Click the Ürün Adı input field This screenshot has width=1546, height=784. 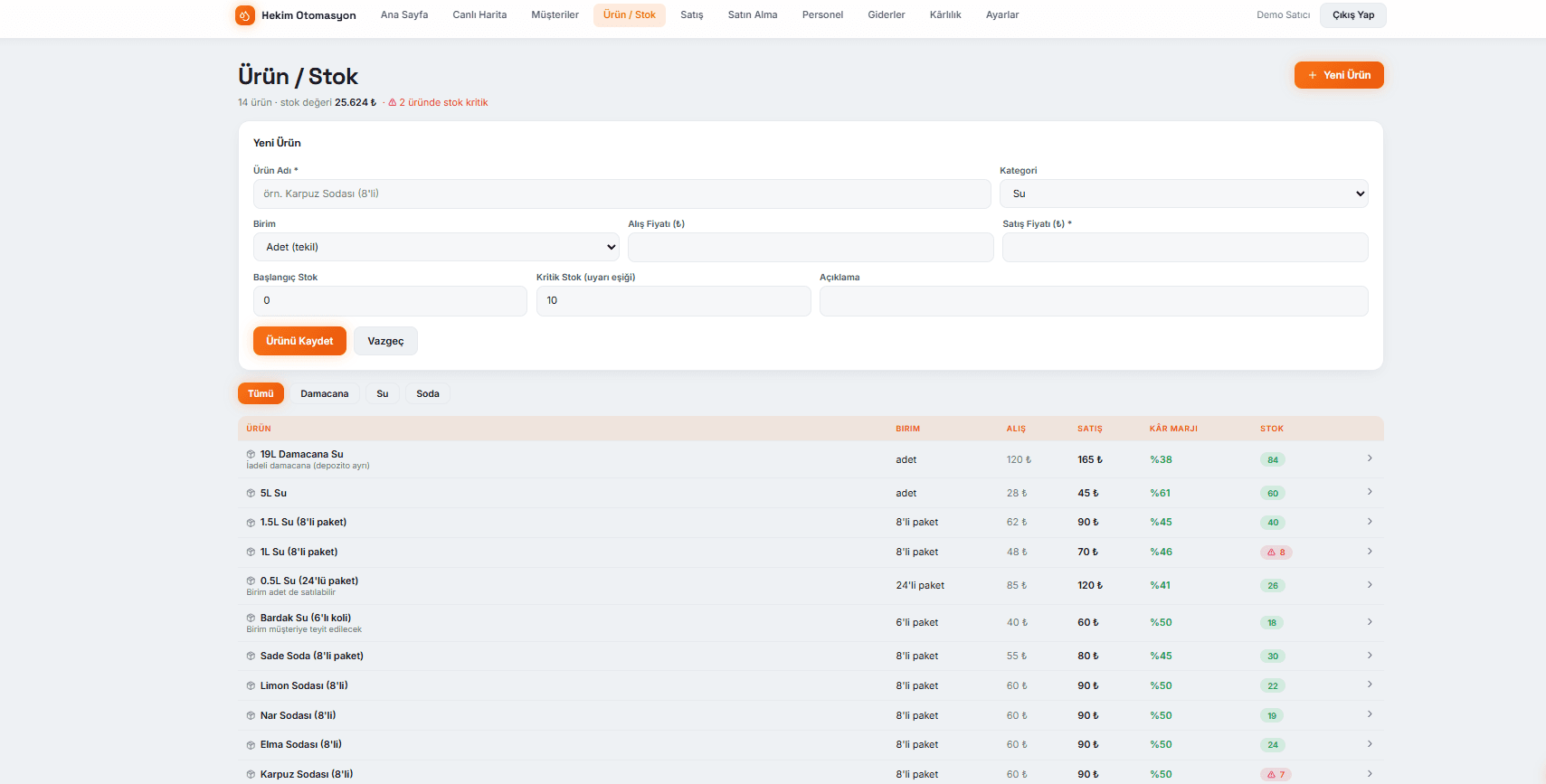[x=621, y=194]
